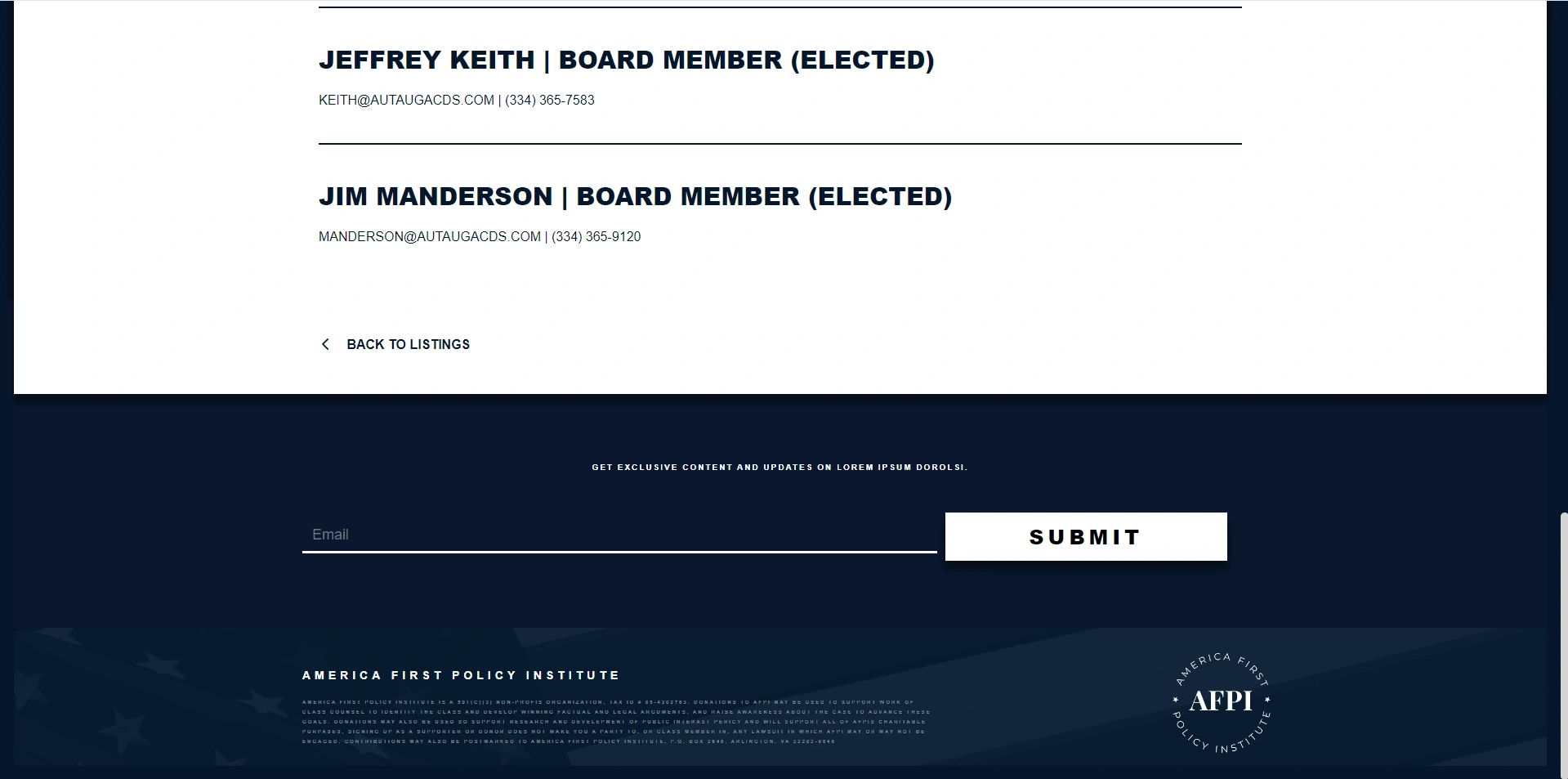Click the back chevron arrow icon
Viewport: 1568px width, 779px height.
pos(325,344)
